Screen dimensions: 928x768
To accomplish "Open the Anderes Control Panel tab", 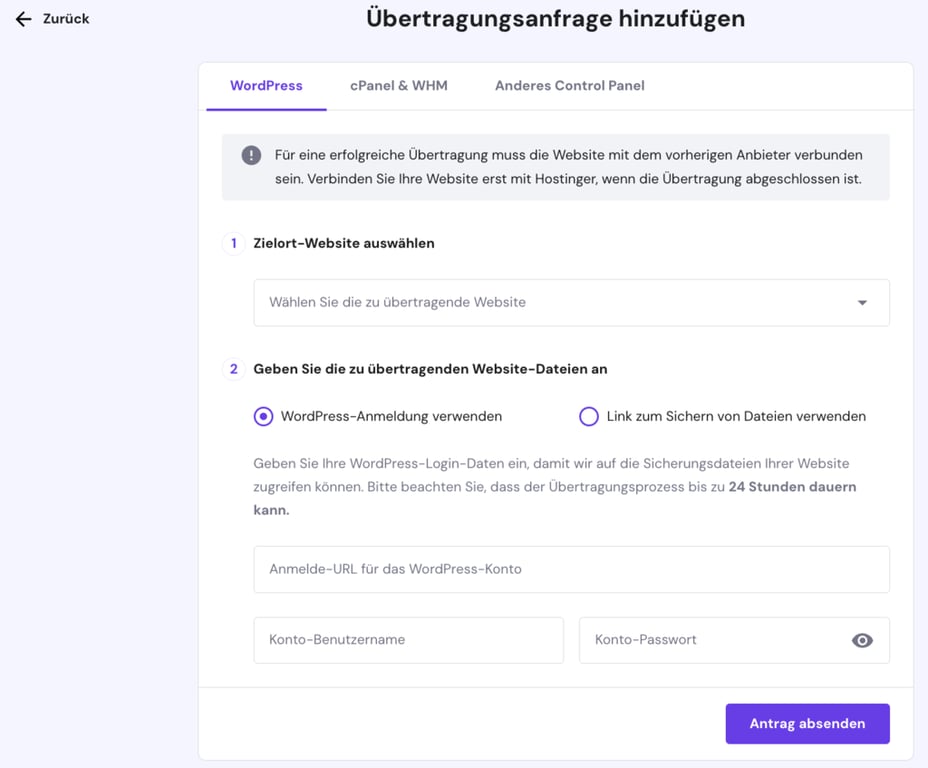I will (569, 86).
